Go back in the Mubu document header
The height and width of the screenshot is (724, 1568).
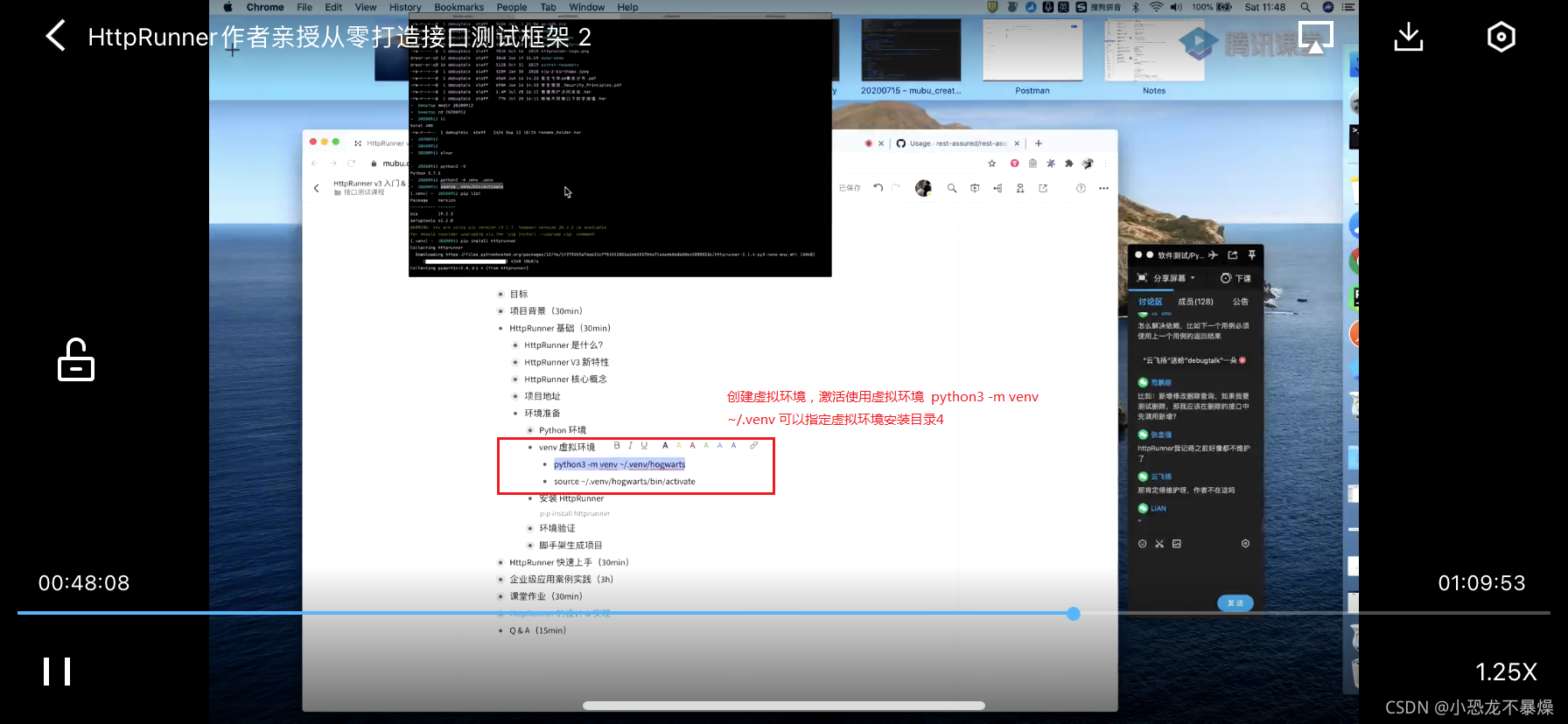(317, 188)
